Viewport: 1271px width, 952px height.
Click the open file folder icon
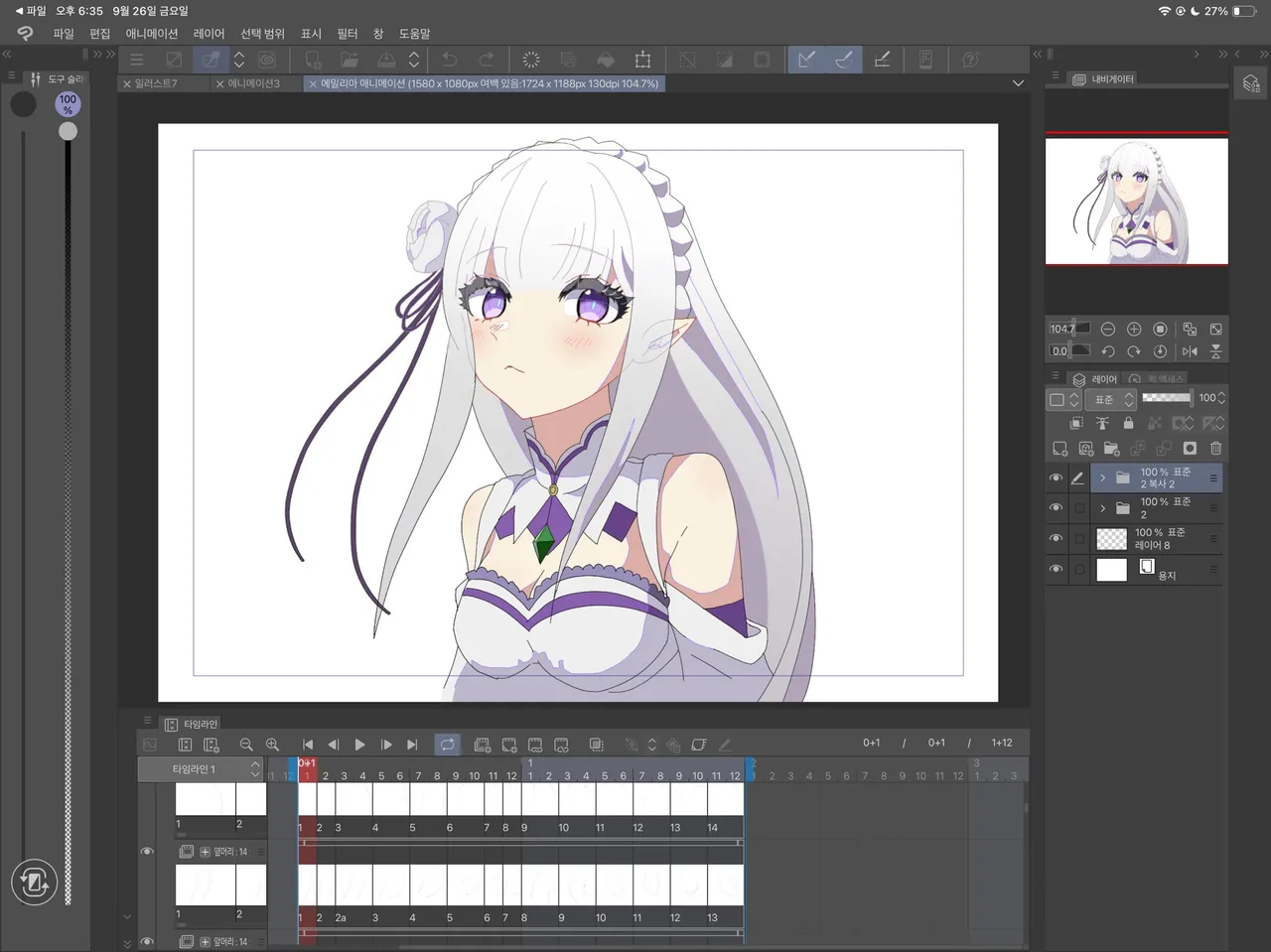pos(350,60)
